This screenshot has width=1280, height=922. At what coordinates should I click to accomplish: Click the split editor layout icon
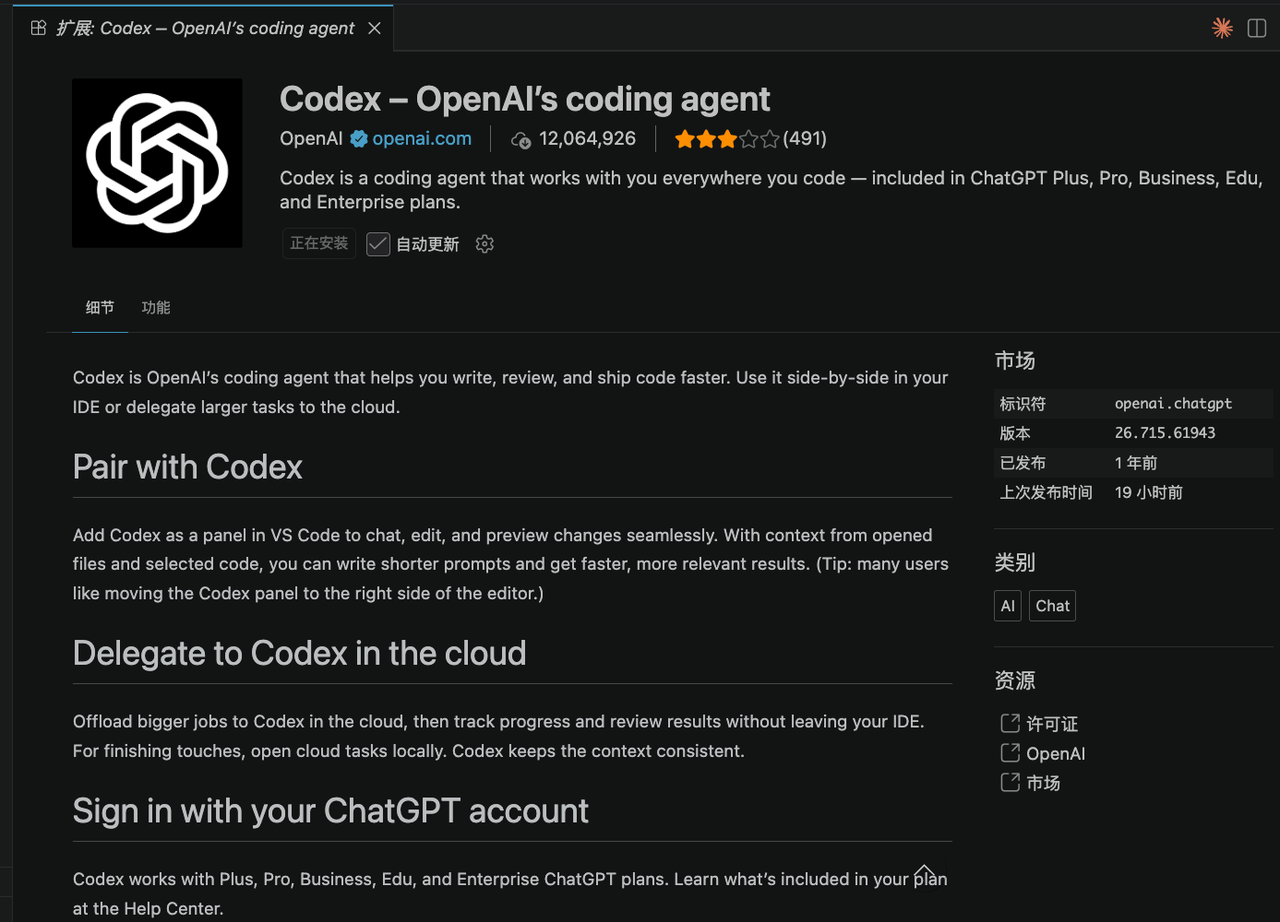[1257, 28]
